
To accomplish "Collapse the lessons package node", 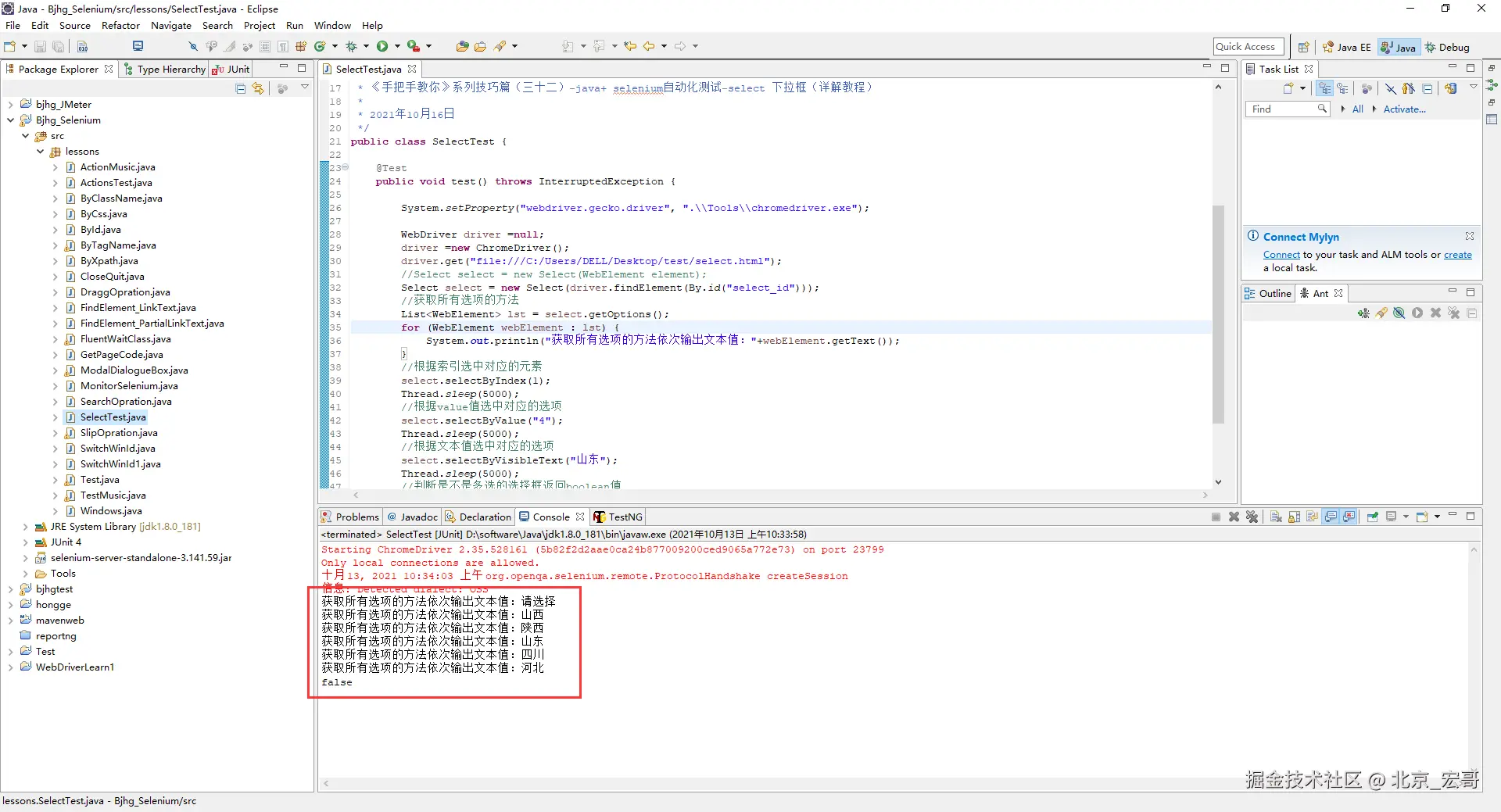I will pos(41,152).
